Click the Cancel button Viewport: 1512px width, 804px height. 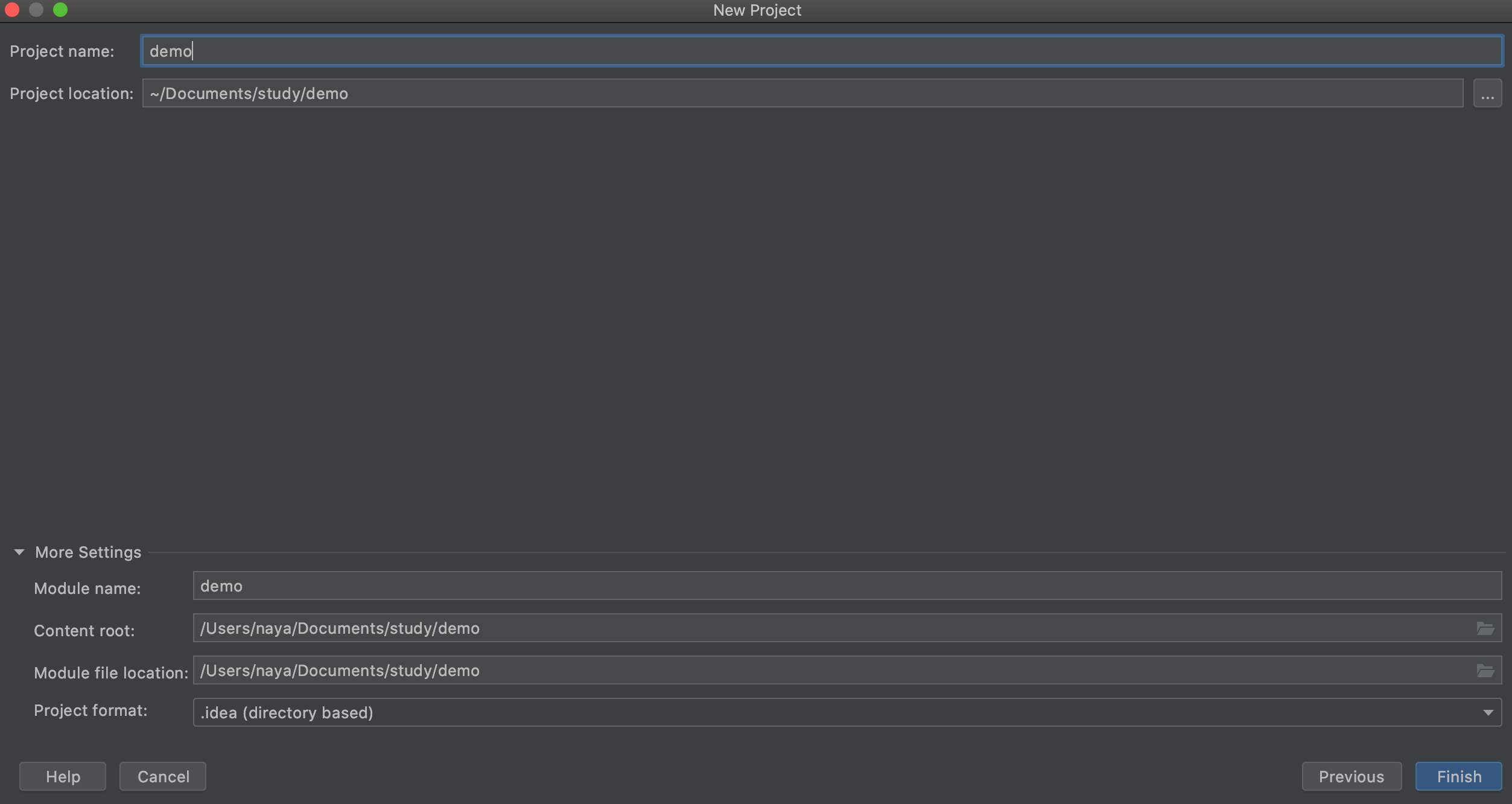pyautogui.click(x=163, y=776)
